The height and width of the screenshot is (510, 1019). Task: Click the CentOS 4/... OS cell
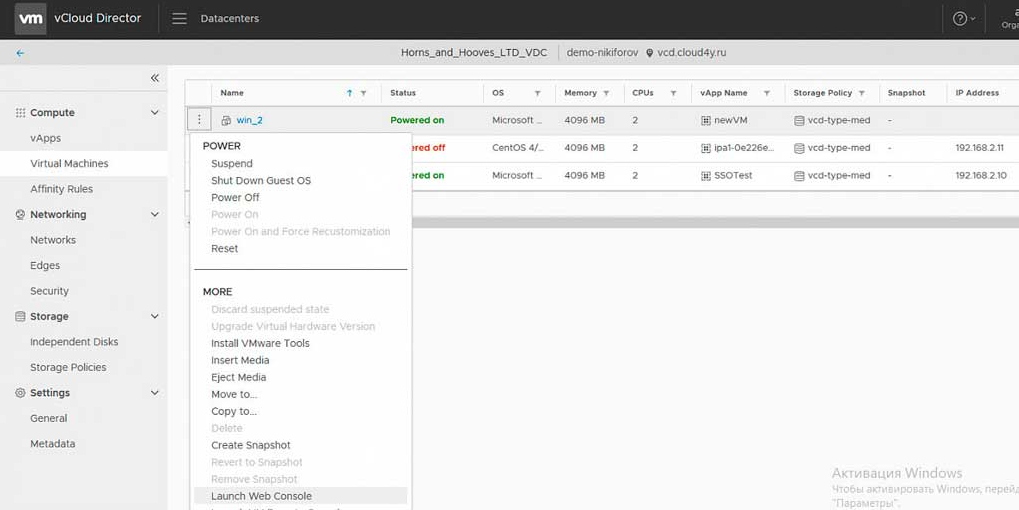point(517,148)
